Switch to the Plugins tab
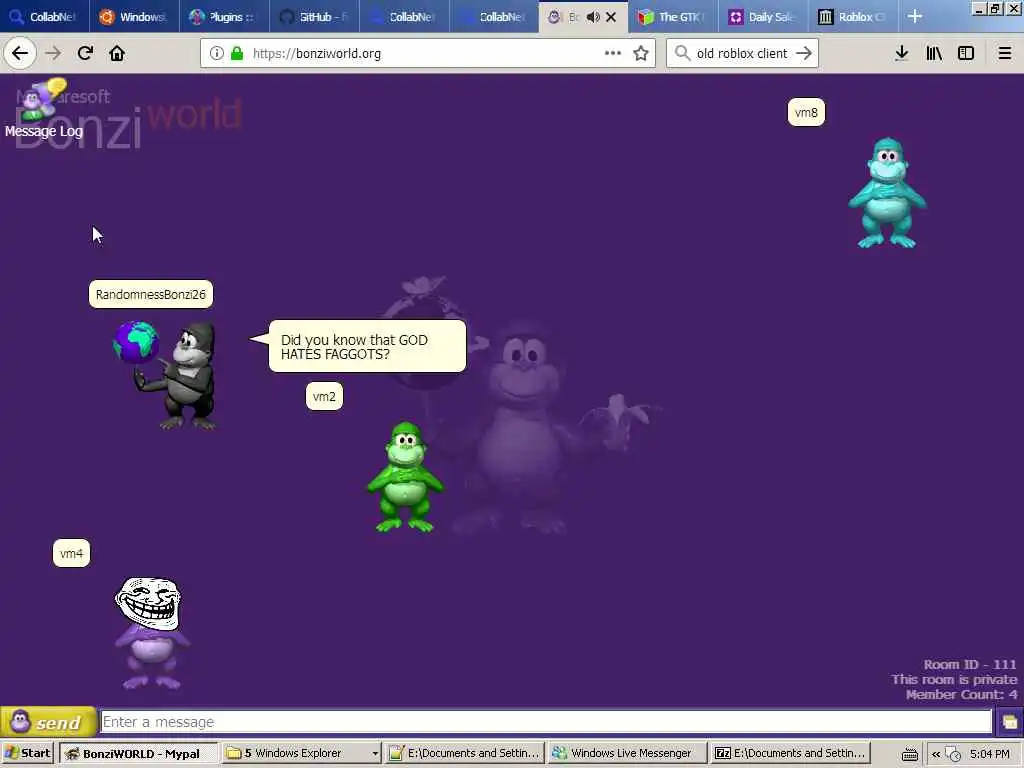The width and height of the screenshot is (1024, 768). pyautogui.click(x=224, y=17)
